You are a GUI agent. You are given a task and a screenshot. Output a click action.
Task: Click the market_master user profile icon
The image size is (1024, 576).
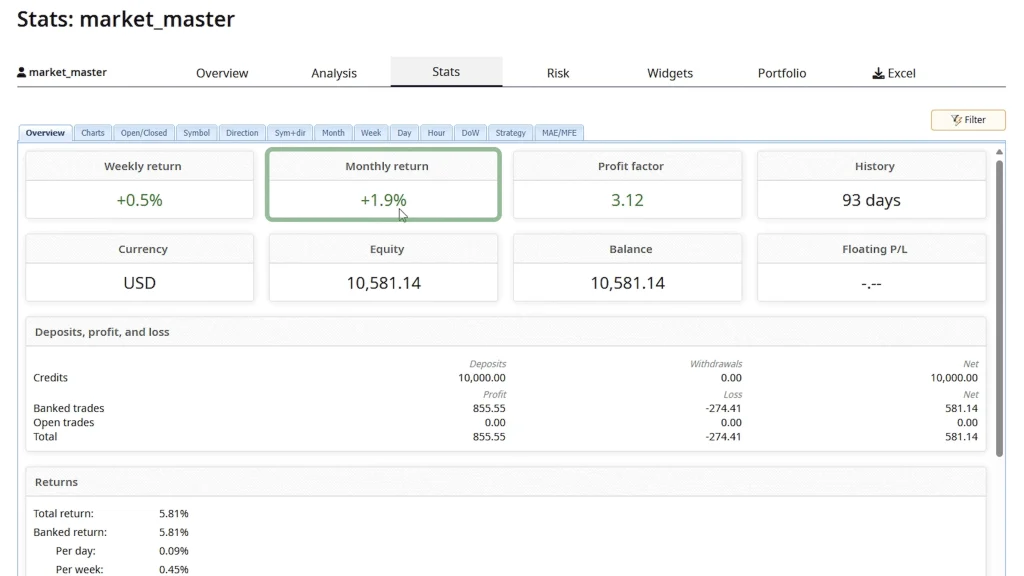coord(22,73)
